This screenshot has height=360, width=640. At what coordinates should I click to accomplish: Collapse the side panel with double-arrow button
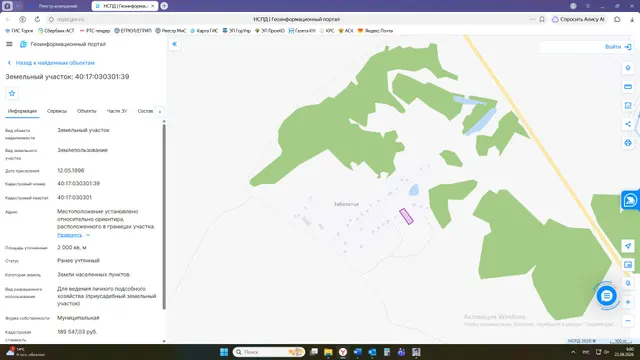tap(175, 44)
